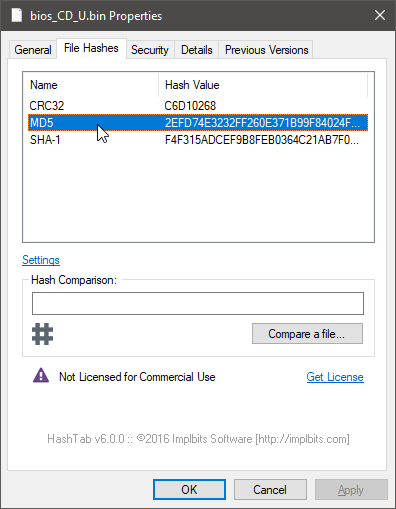Viewport: 396px width, 509px height.
Task: Sort by the Name column header
Action: pyautogui.click(x=91, y=85)
